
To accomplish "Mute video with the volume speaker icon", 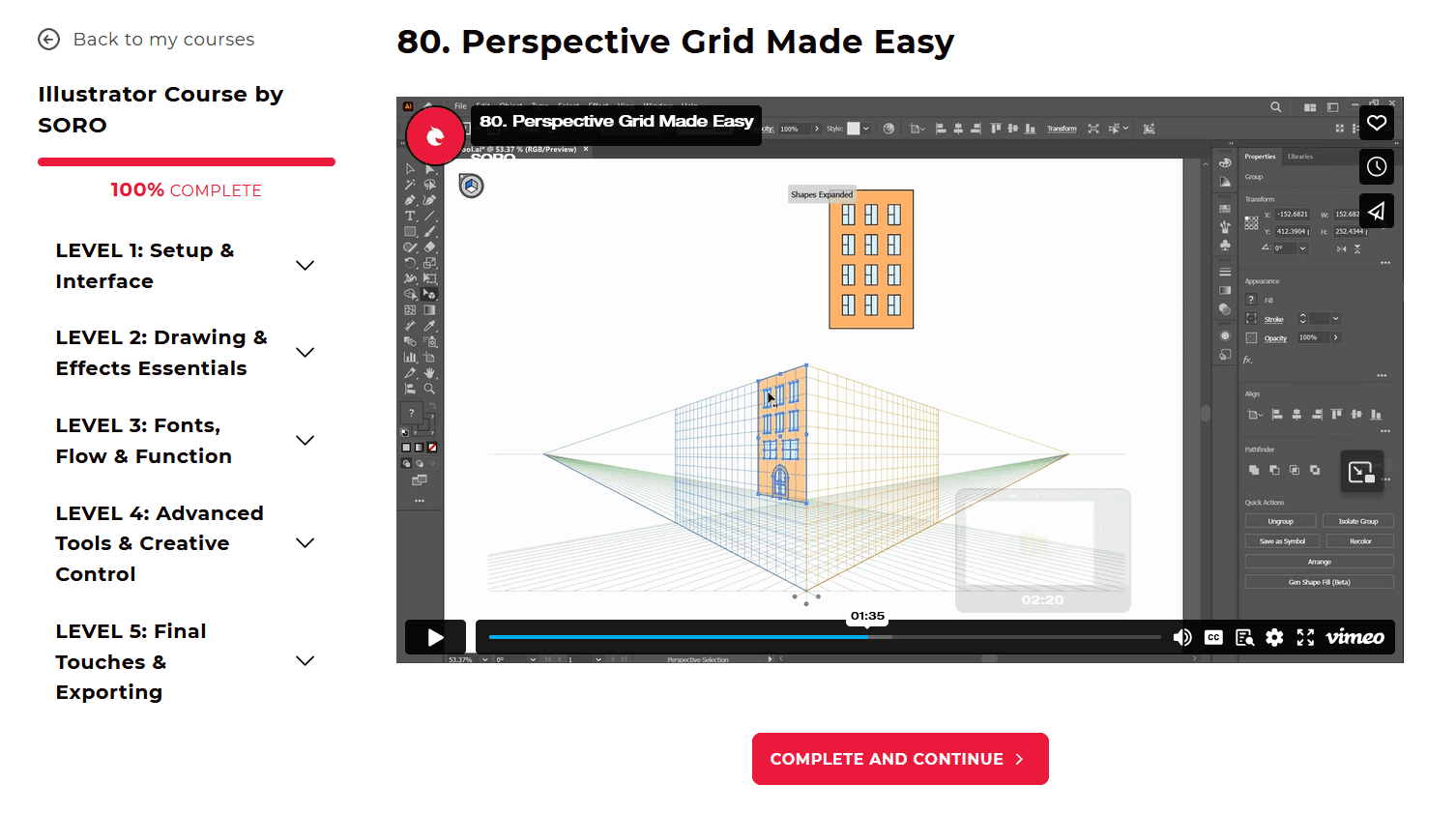I will [x=1181, y=637].
